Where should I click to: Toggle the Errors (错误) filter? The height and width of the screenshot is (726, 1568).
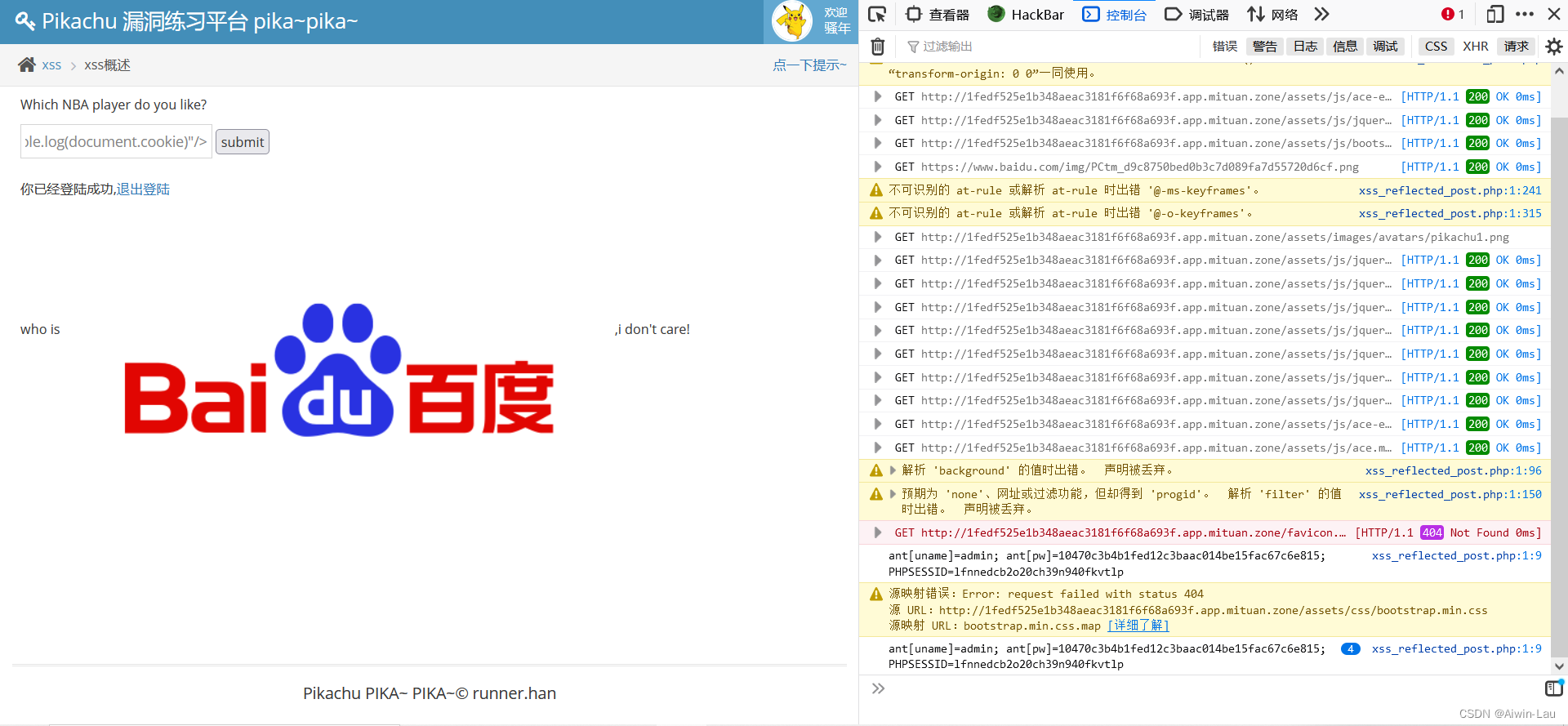(1224, 47)
